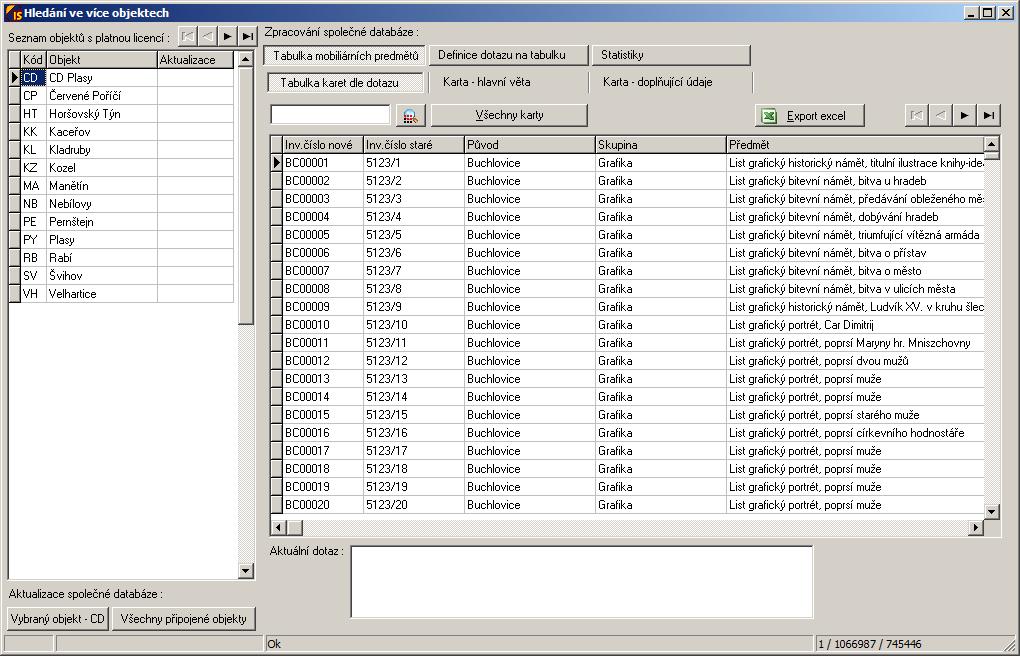This screenshot has width=1020, height=656.
Task: Click the search input field
Action: 330,115
